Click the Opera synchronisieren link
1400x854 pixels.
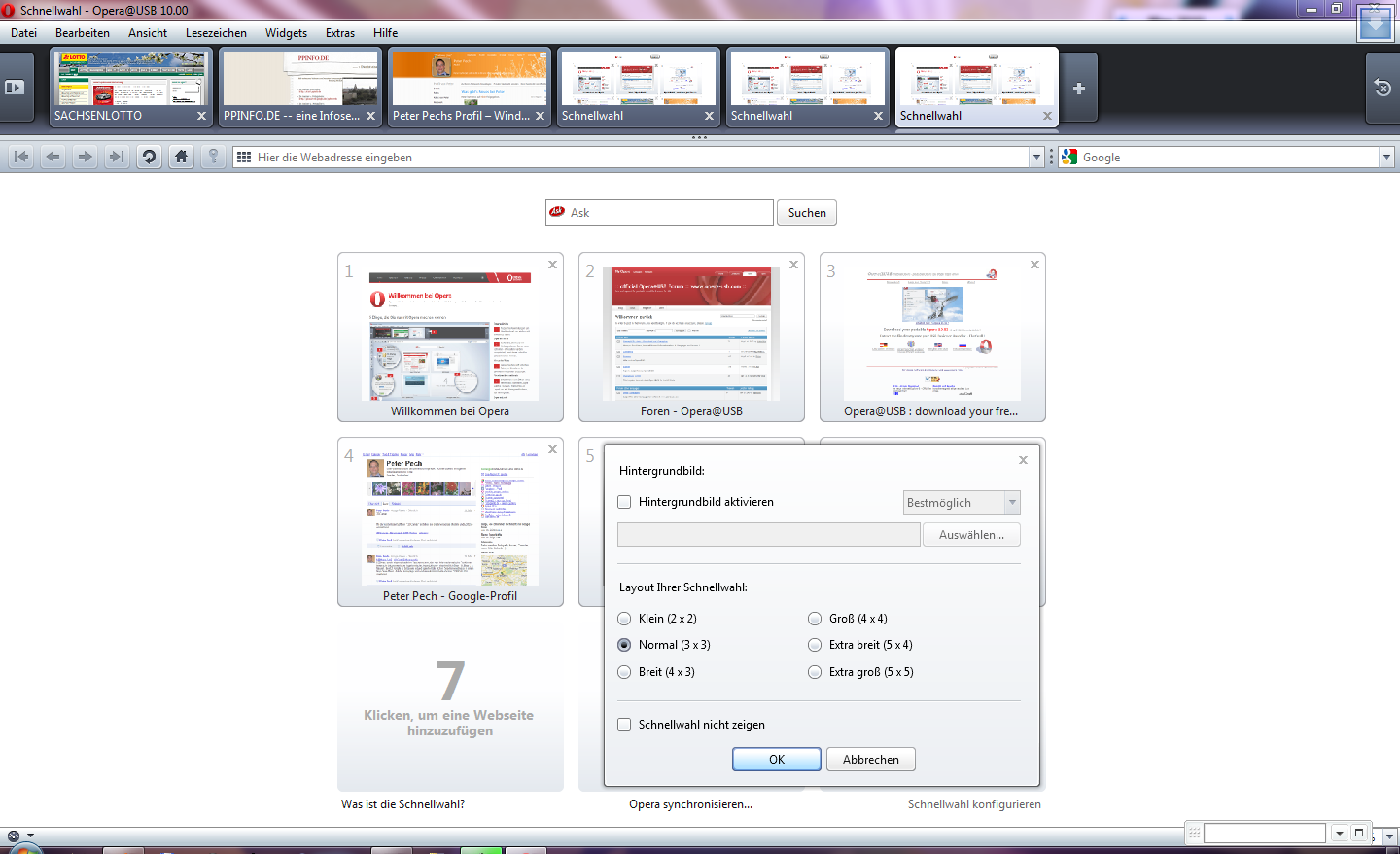[690, 804]
